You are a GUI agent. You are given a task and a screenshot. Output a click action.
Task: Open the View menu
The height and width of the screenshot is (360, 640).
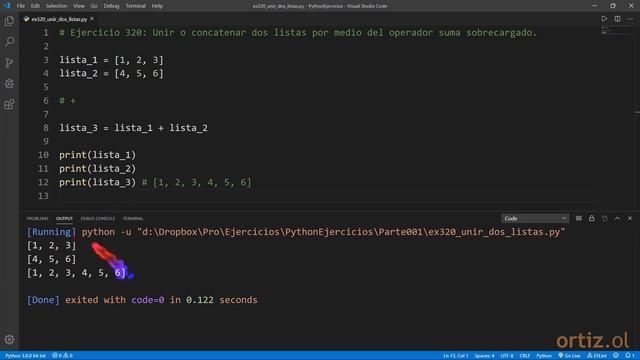79,6
